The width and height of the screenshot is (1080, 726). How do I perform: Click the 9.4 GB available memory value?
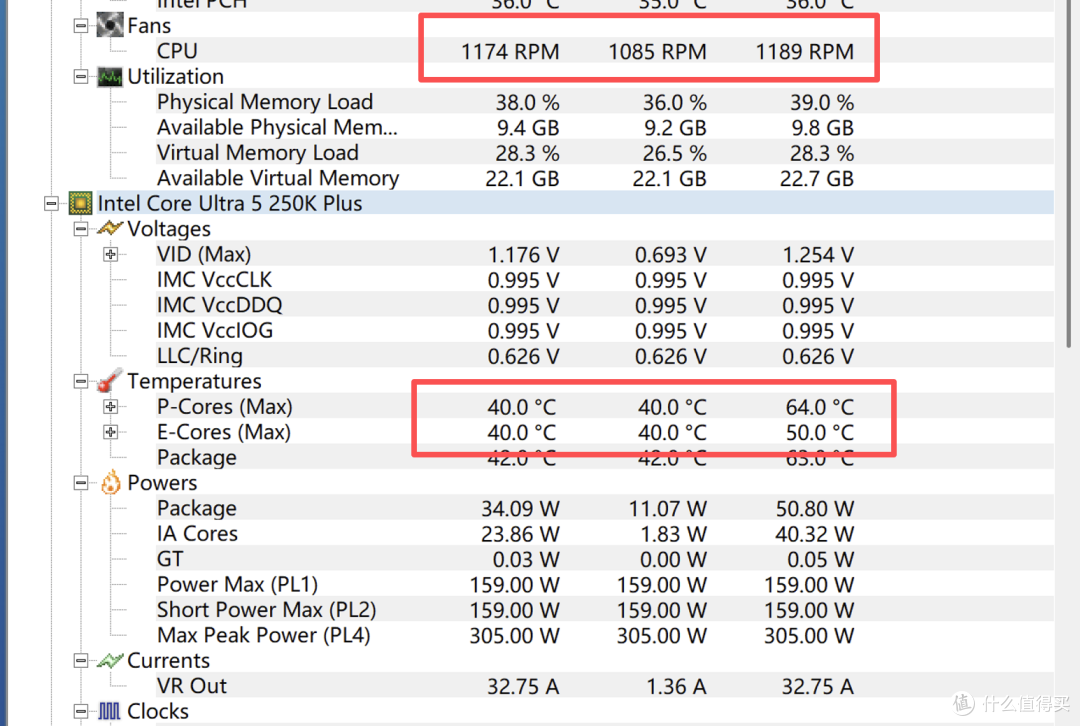click(x=528, y=128)
